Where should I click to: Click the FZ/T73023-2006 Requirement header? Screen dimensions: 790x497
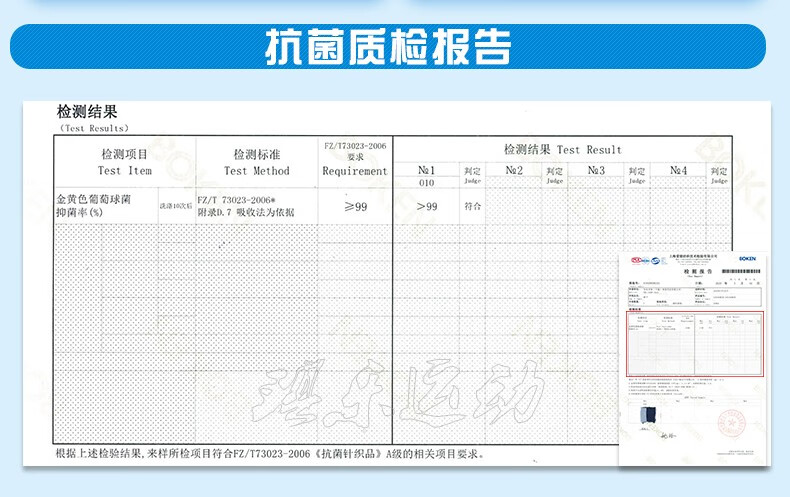(355, 158)
